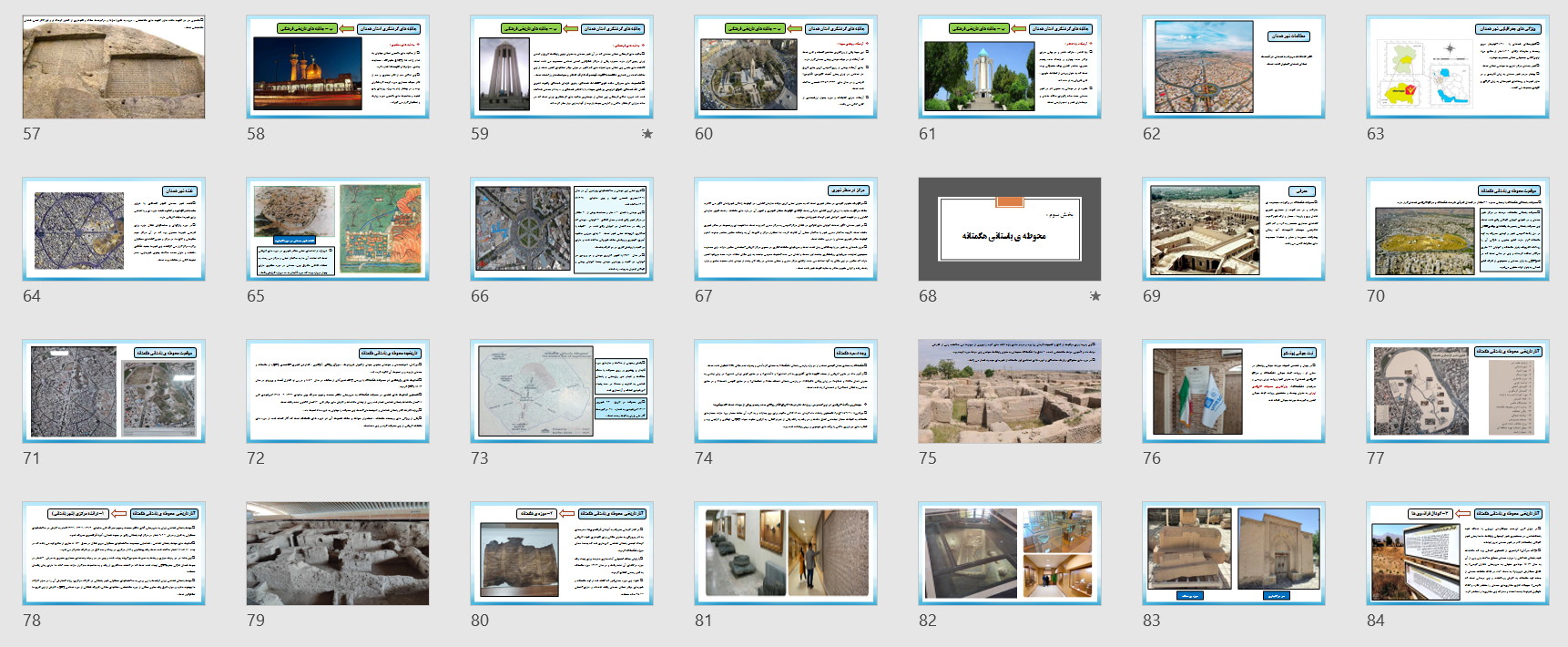This screenshot has width=1568, height=647.
Task: Select slide 79 with the full-size excavation photo
Action: (338, 553)
